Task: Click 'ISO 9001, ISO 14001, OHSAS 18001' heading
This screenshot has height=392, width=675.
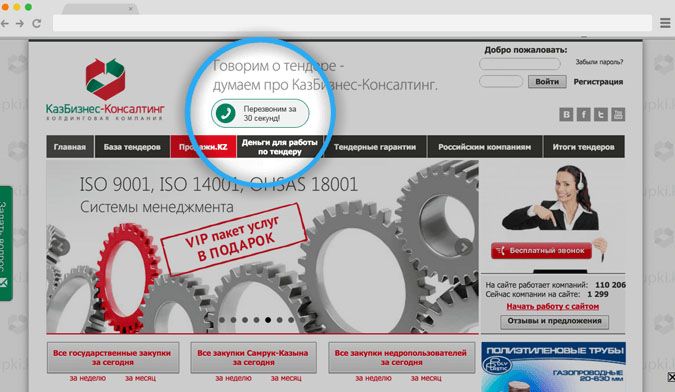Action: click(x=219, y=185)
